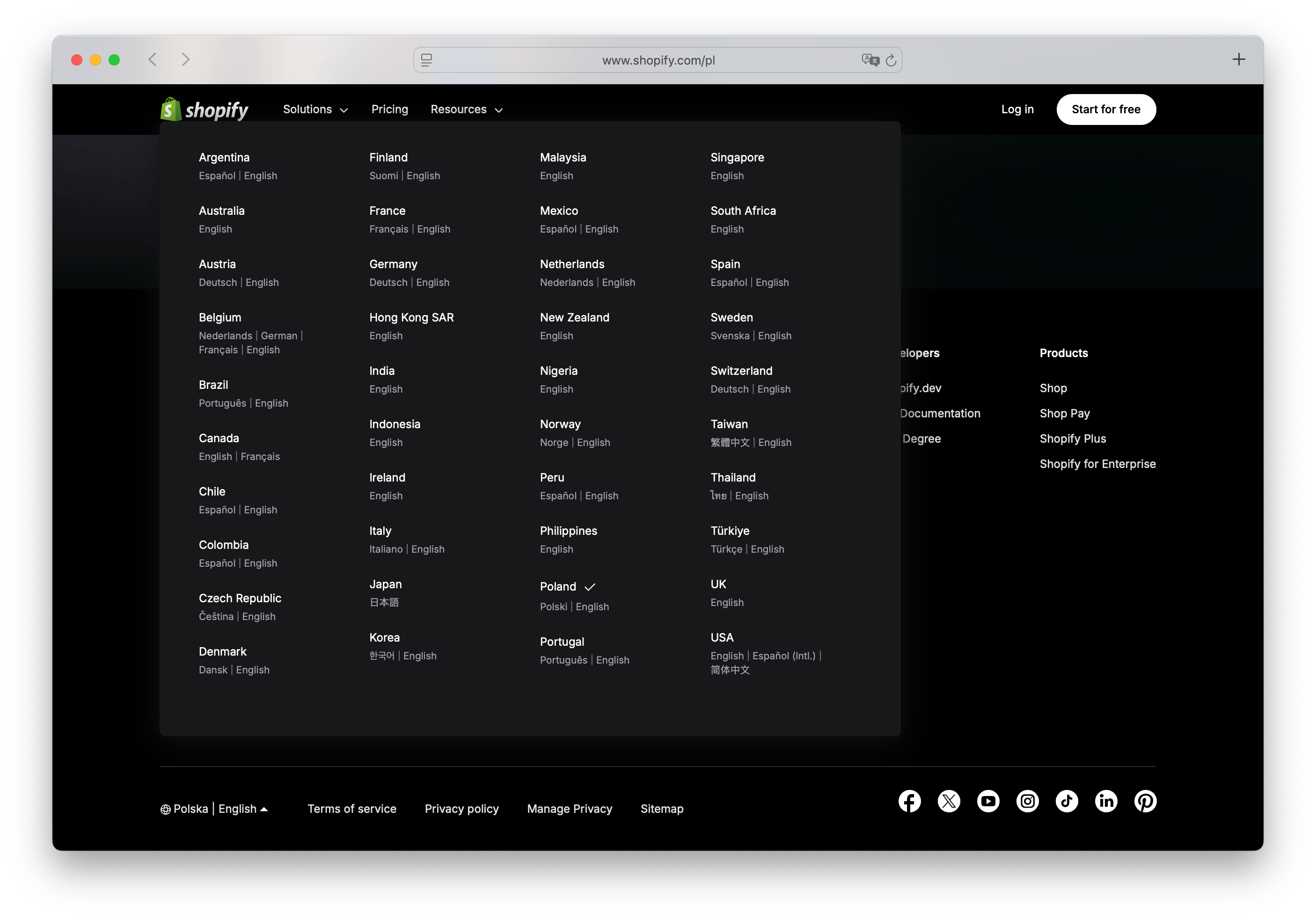This screenshot has height=920, width=1316.
Task: Open Terms of service footer link
Action: (x=352, y=809)
